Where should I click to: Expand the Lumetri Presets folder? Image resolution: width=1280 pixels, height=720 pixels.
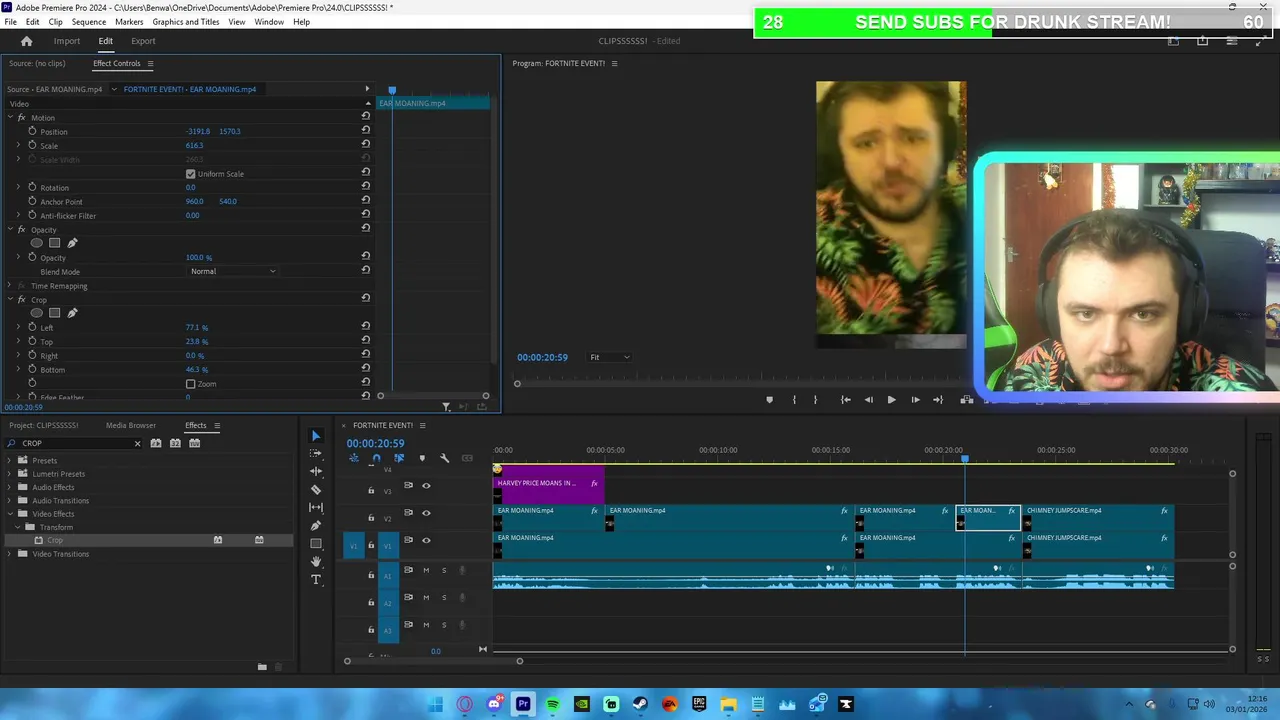click(x=10, y=474)
